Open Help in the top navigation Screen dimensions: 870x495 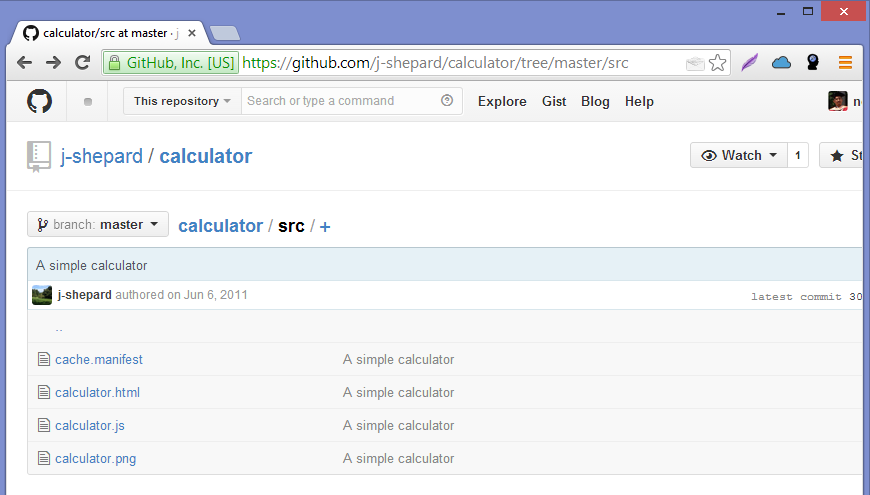[x=639, y=102]
